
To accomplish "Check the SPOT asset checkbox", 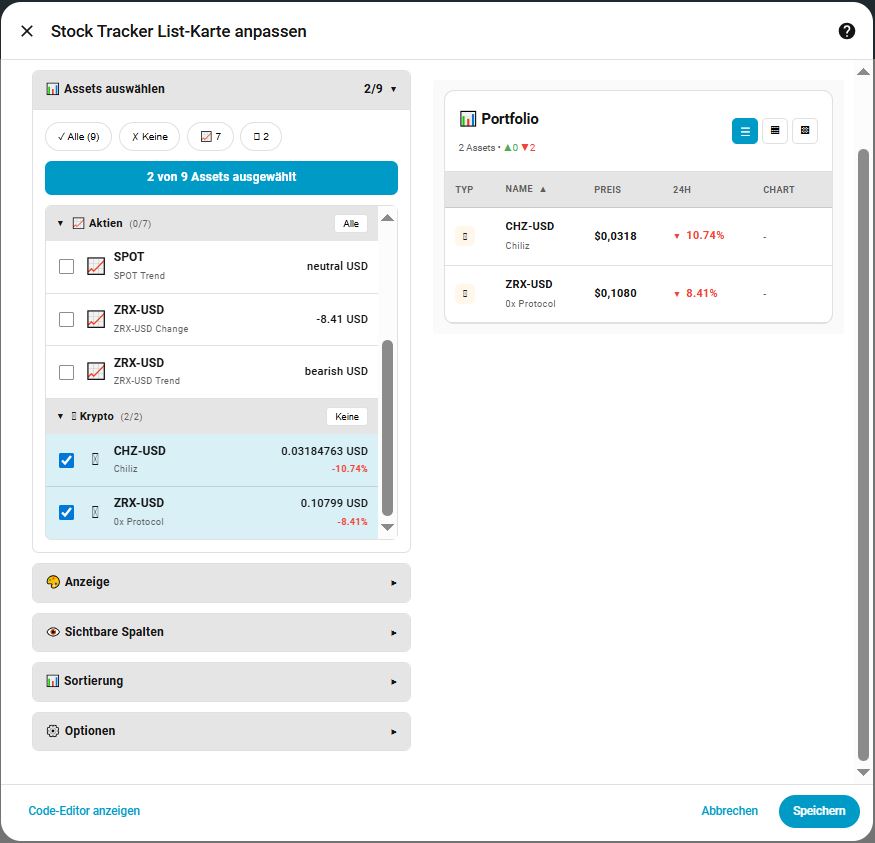I will pos(66,266).
